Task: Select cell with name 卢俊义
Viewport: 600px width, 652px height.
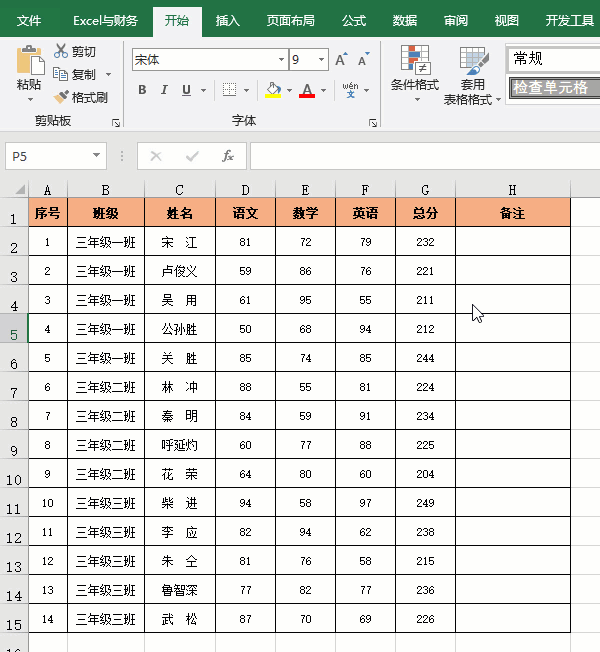Action: 180,271
